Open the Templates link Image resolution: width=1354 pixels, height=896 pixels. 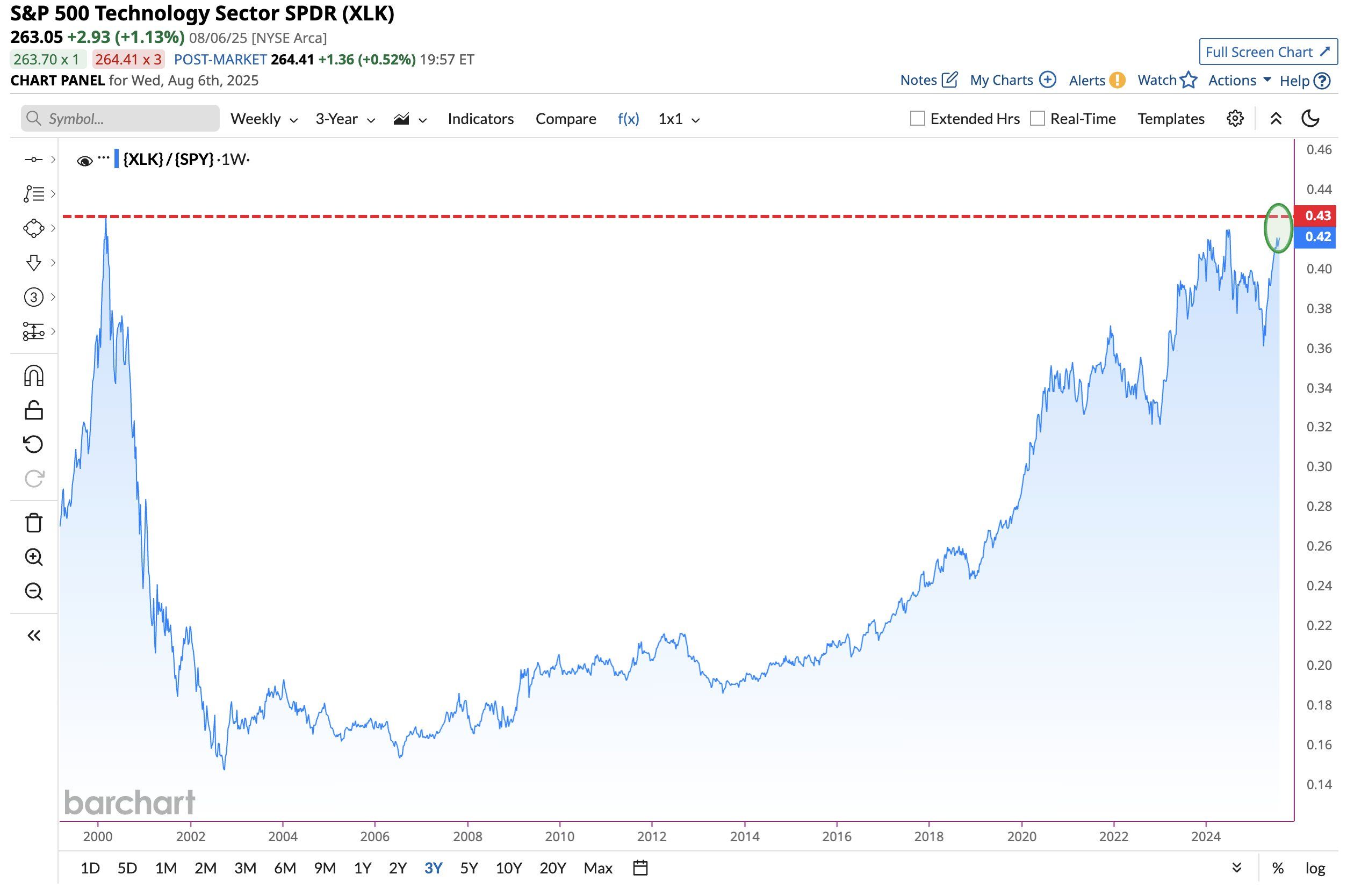click(x=1171, y=119)
